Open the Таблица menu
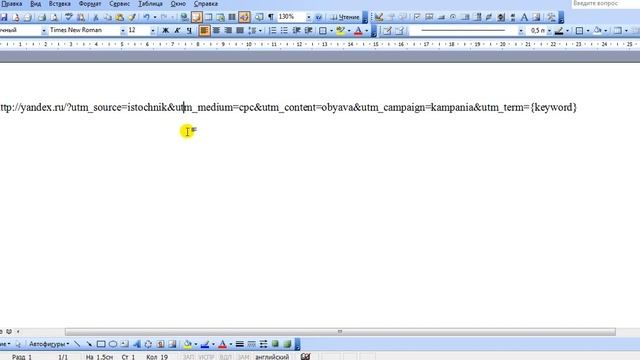The image size is (640, 360). (x=150, y=4)
